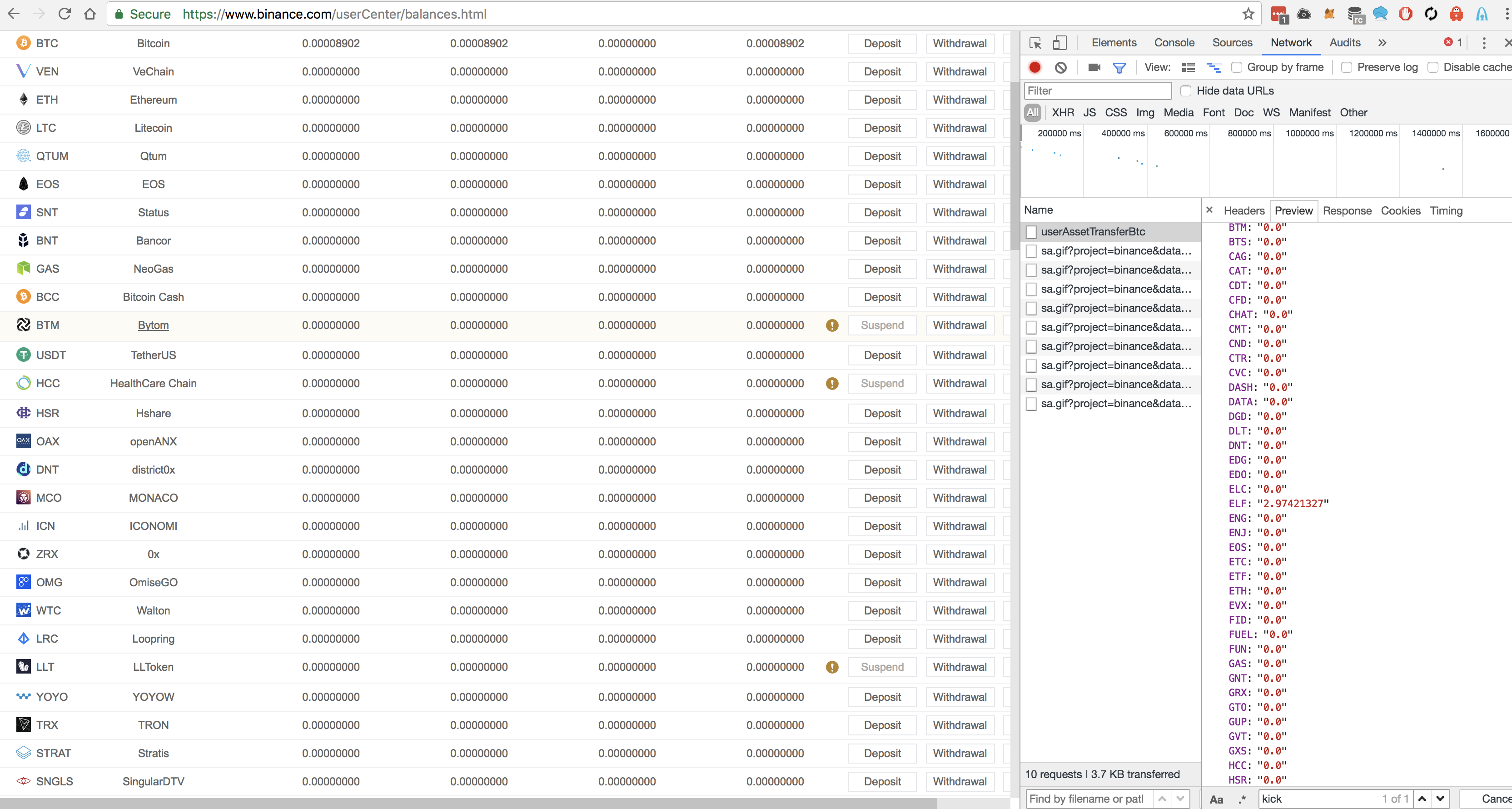The height and width of the screenshot is (809, 1512).
Task: Click Withdrawal for Ethereum
Action: [x=960, y=100]
